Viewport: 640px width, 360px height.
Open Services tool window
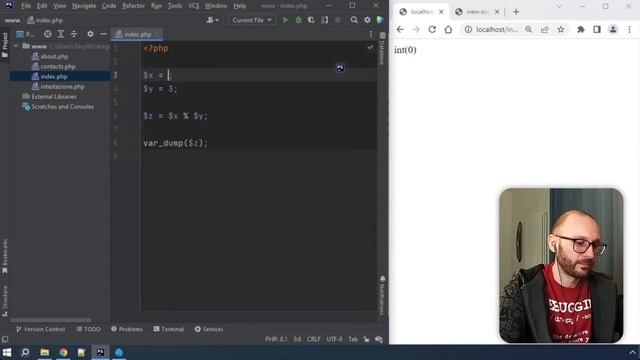click(x=209, y=329)
